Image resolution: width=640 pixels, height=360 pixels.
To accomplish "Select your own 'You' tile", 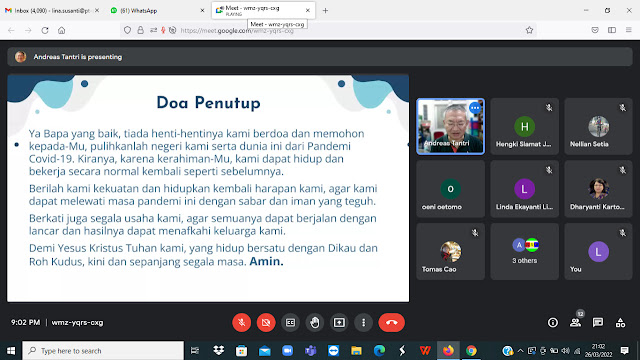I will coord(598,251).
